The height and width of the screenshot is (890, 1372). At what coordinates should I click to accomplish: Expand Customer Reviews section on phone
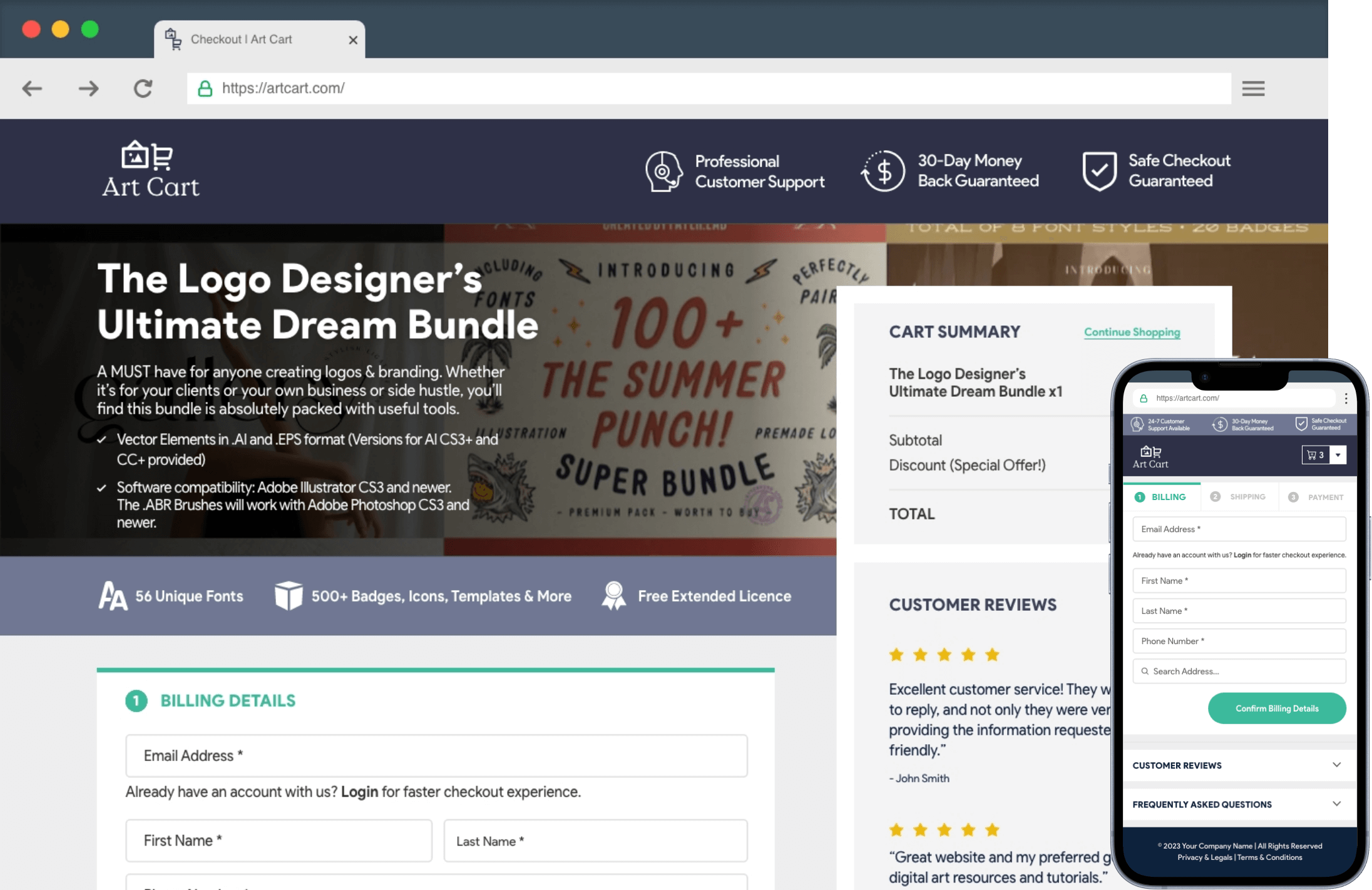click(x=1239, y=765)
